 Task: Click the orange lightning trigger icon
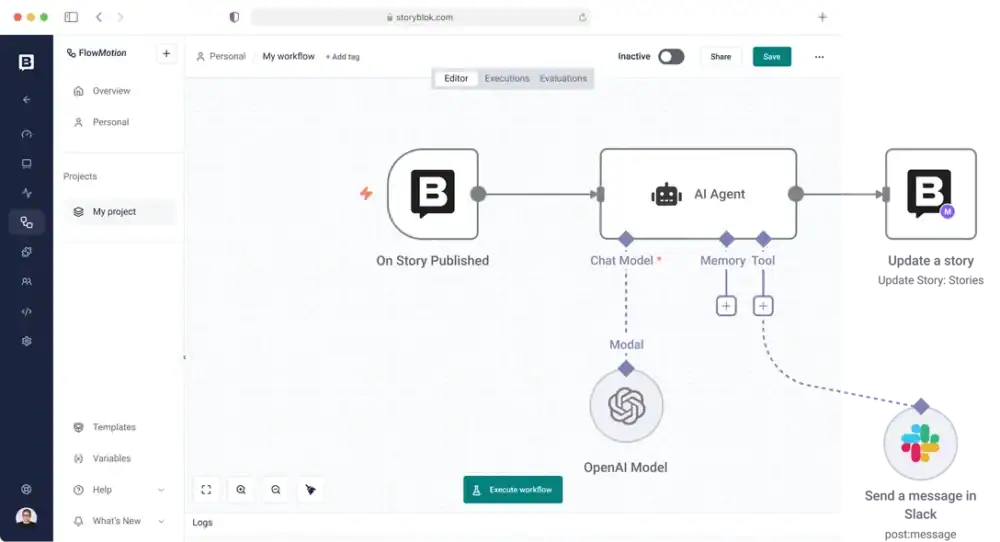pos(366,193)
